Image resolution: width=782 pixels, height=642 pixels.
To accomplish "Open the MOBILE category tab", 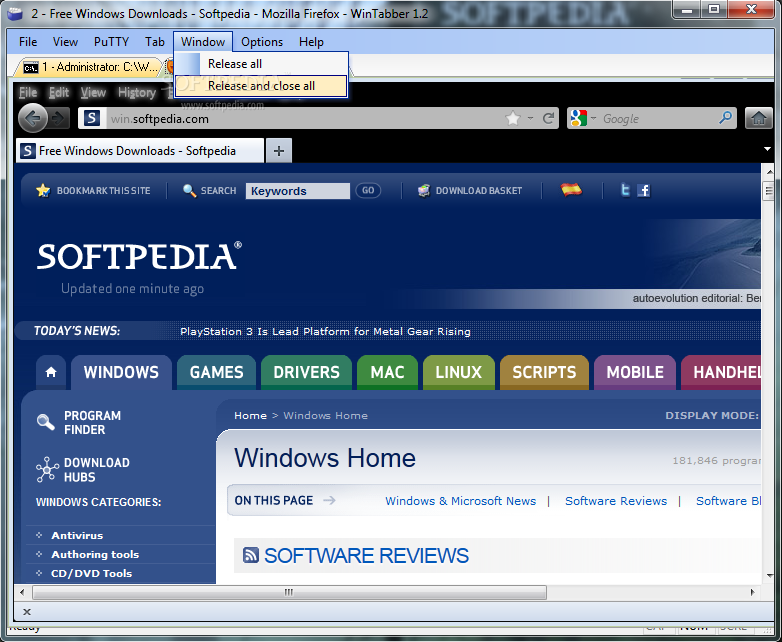I will click(x=635, y=372).
